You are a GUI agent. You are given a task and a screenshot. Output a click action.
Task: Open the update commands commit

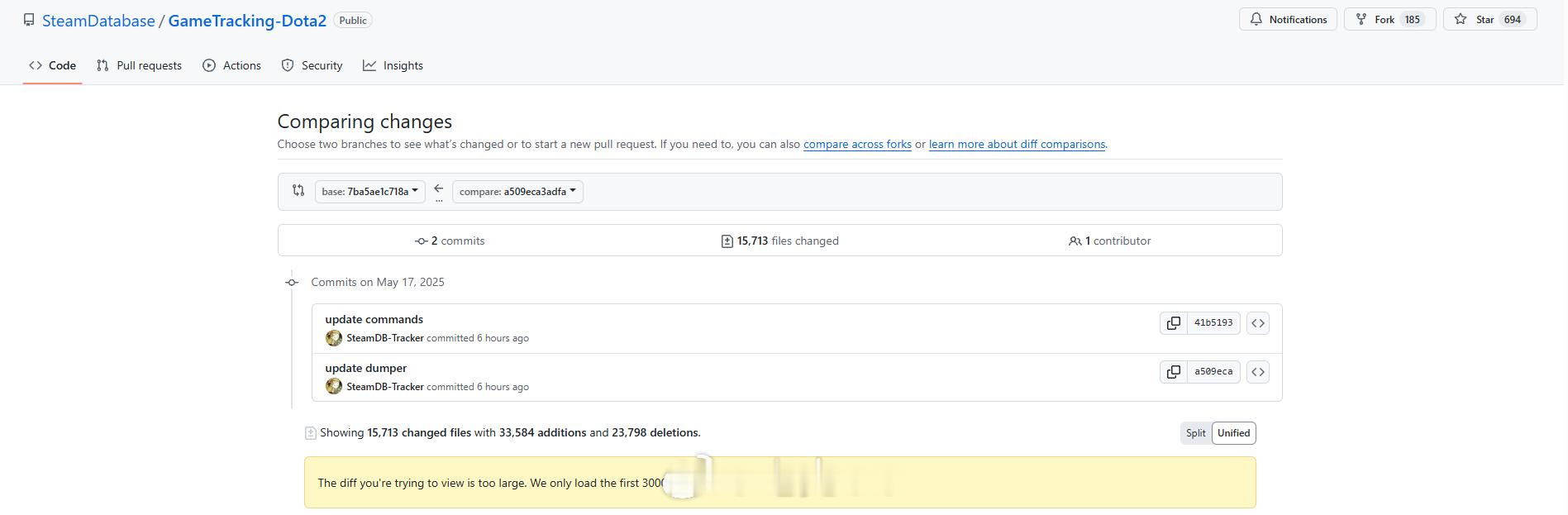[x=374, y=319]
